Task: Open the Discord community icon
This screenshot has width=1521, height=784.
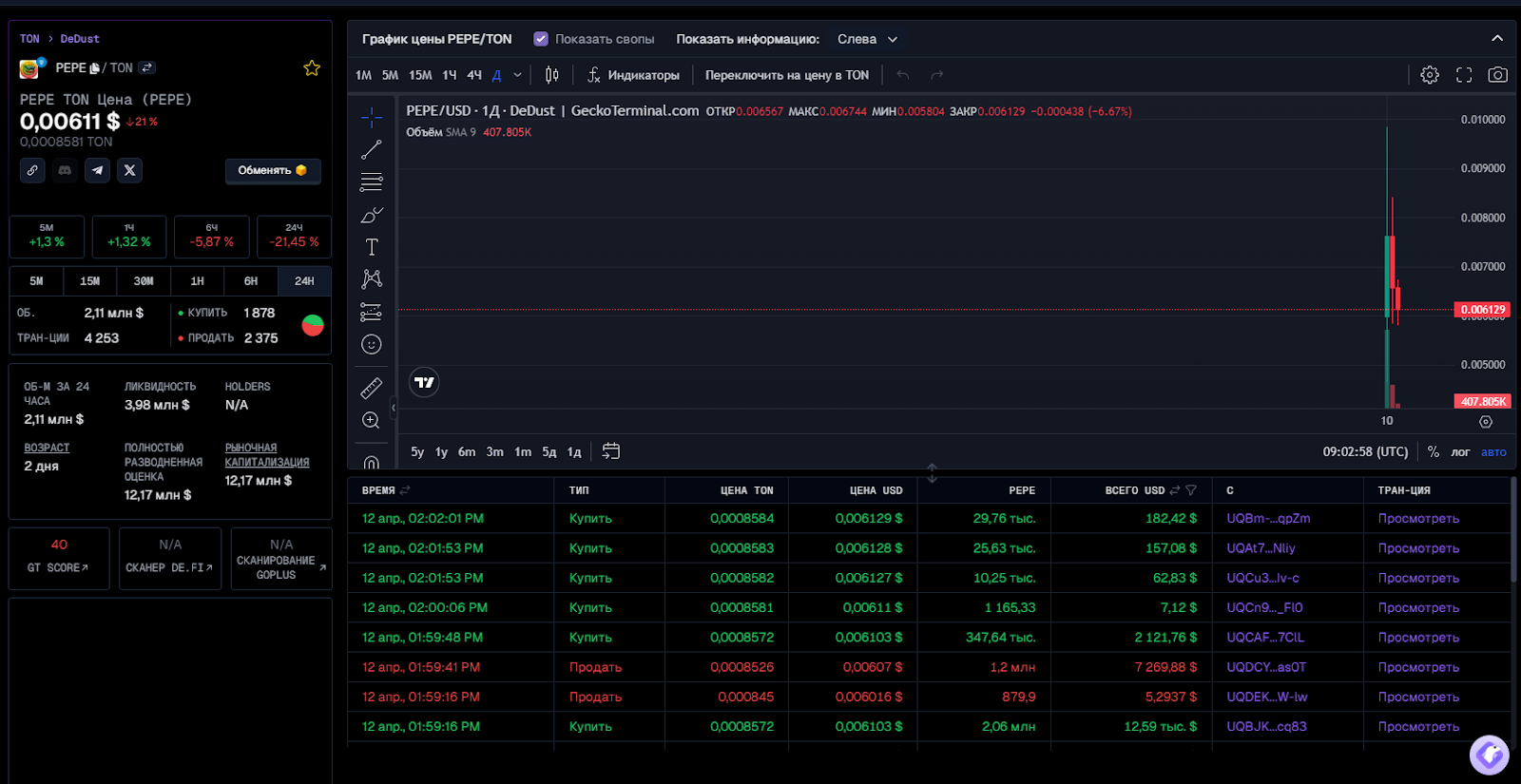Action: pyautogui.click(x=65, y=170)
